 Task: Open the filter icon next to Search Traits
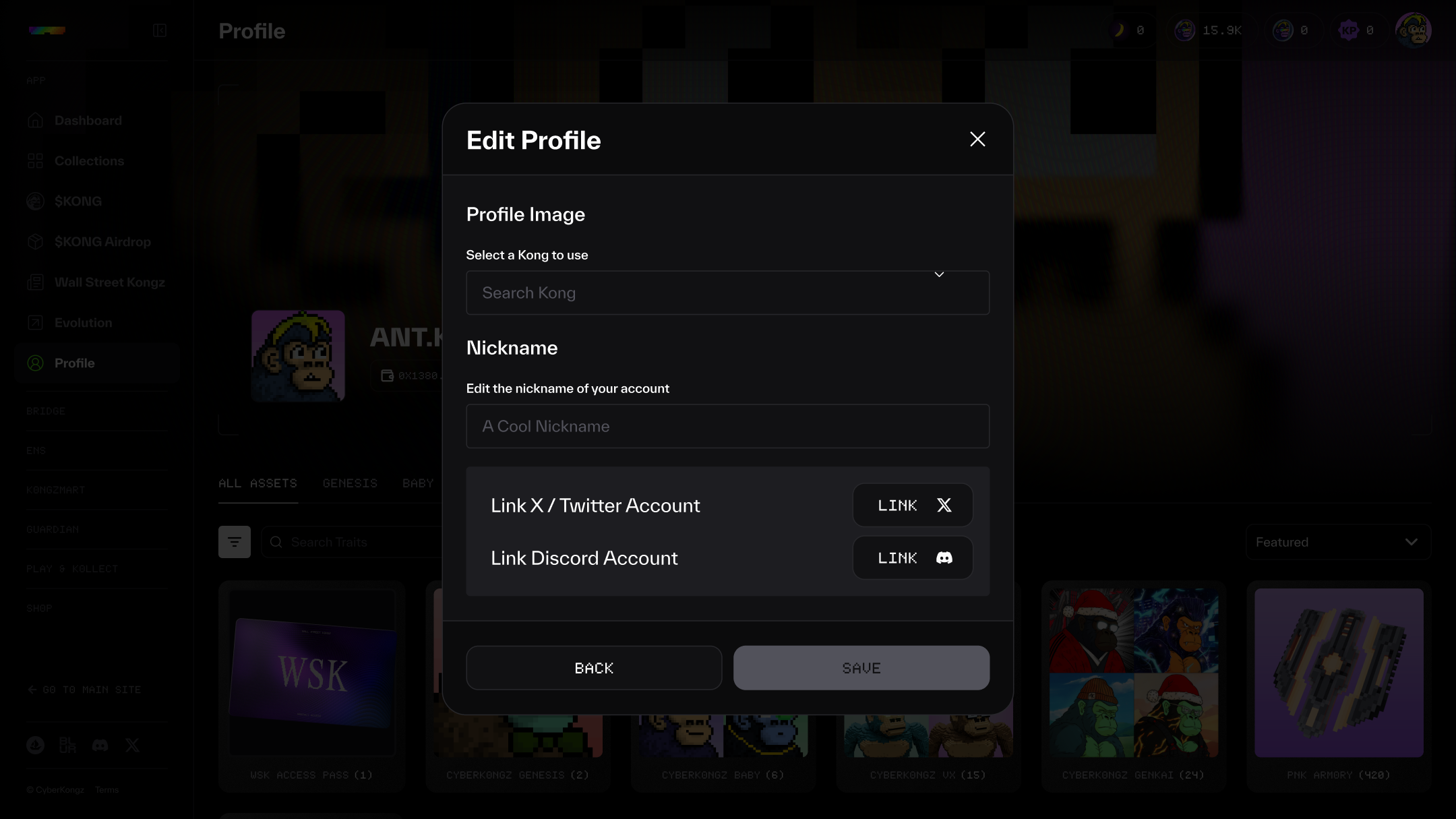[235, 542]
